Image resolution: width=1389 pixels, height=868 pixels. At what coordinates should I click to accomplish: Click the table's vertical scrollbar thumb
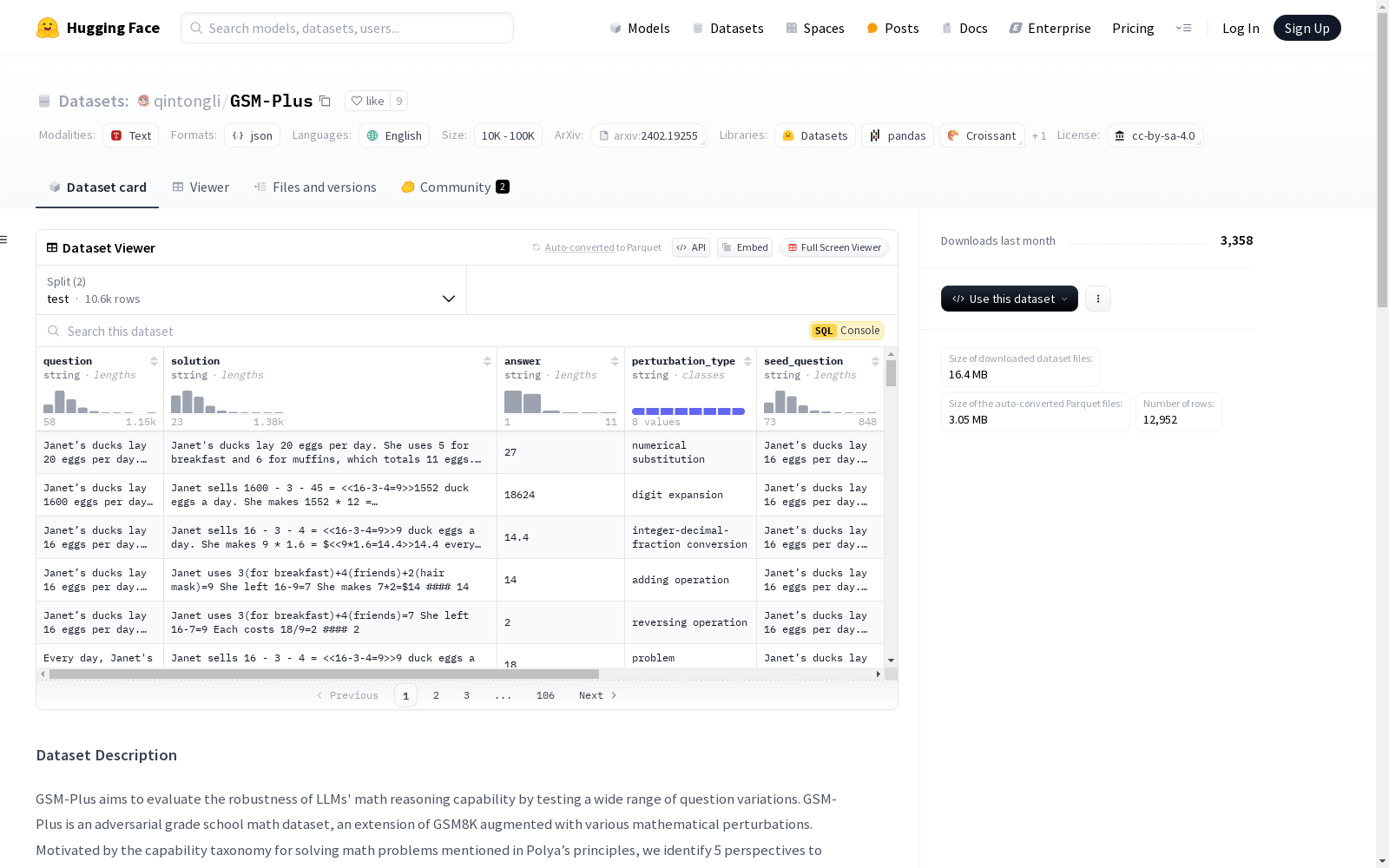click(891, 373)
